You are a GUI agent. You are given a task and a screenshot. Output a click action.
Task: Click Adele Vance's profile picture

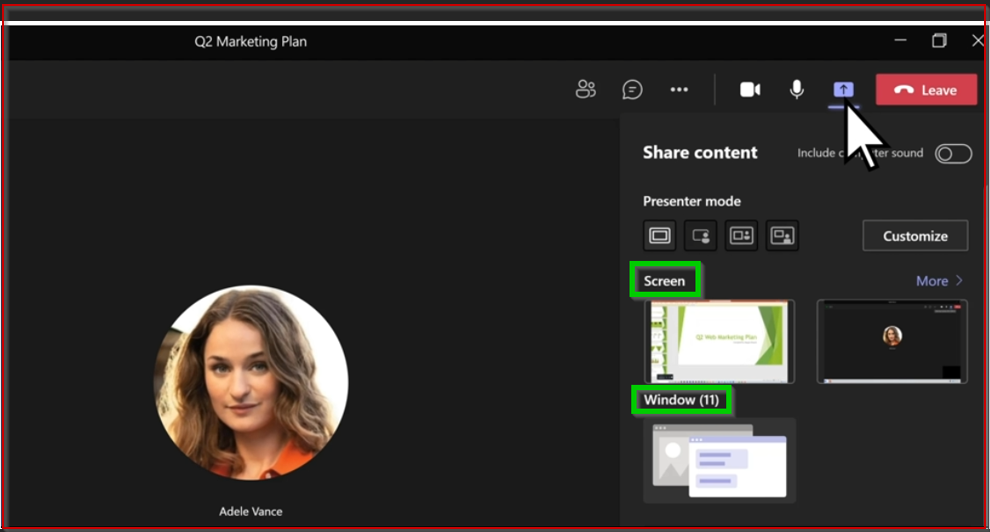(x=251, y=383)
